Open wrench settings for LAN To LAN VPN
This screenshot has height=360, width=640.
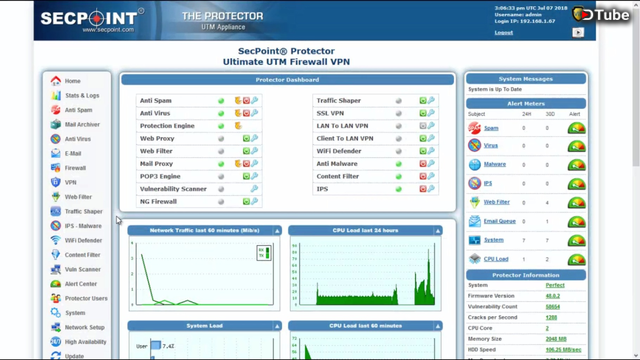[x=431, y=126]
